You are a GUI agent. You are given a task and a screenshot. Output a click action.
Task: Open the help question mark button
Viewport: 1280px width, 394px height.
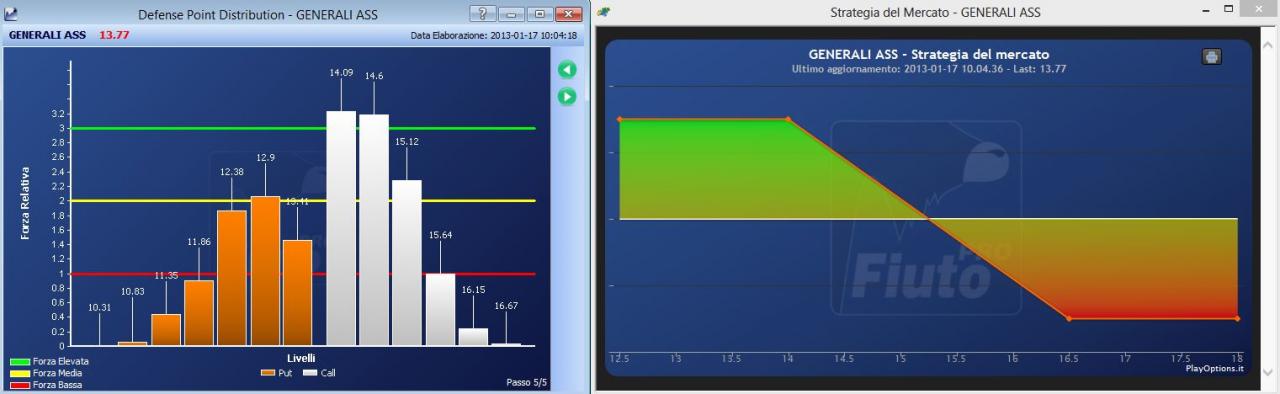482,13
